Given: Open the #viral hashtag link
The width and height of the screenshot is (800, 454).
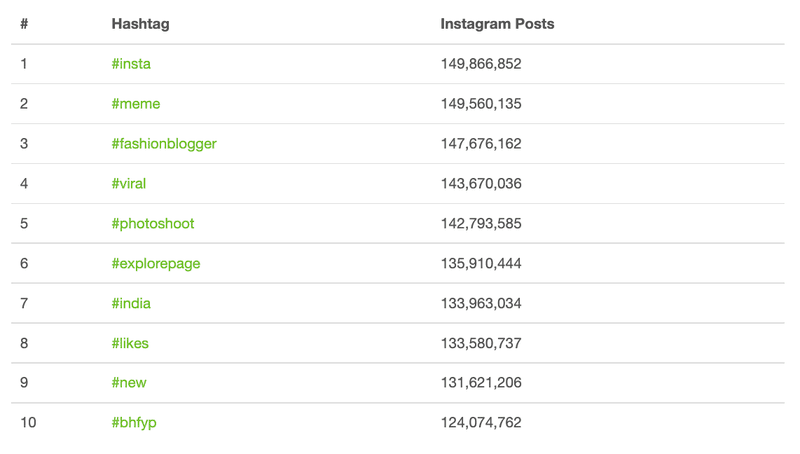Looking at the screenshot, I should pyautogui.click(x=129, y=184).
